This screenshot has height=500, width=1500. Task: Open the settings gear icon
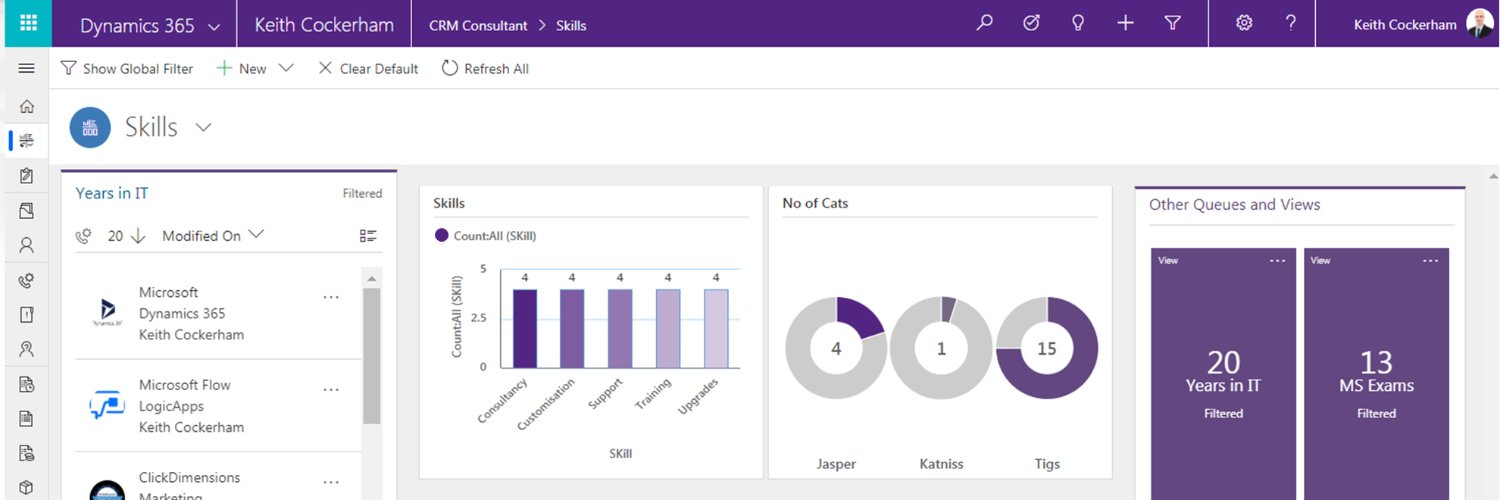[1244, 23]
